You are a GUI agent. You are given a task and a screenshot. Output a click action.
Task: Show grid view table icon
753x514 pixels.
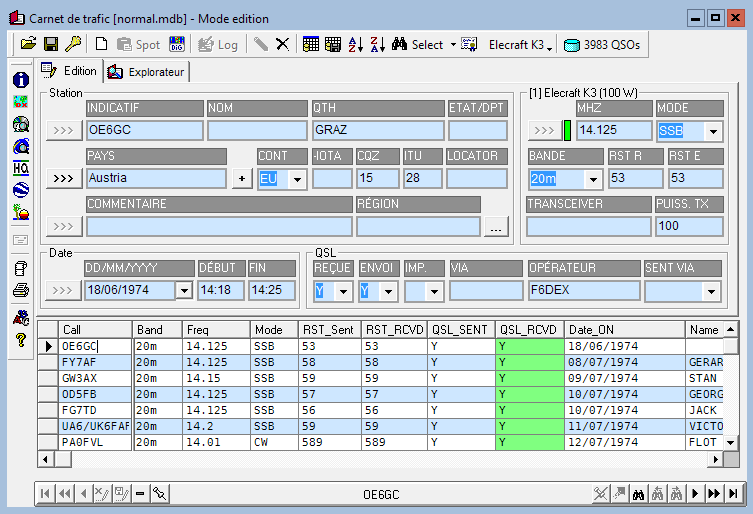pyautogui.click(x=311, y=44)
